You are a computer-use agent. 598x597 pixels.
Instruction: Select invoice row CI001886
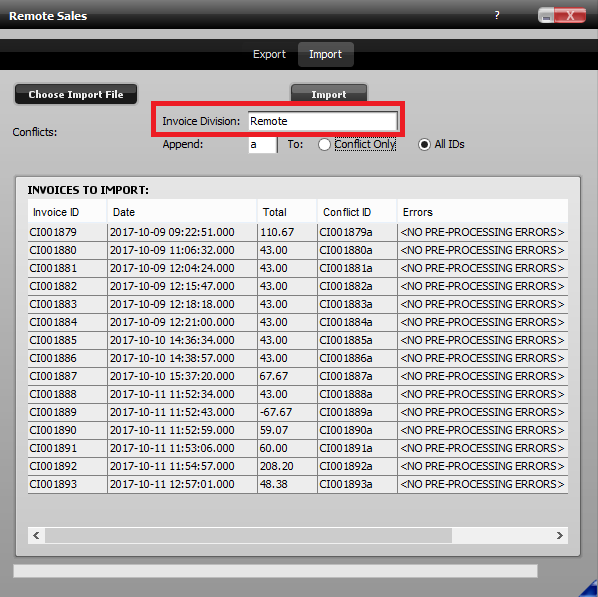[298, 358]
